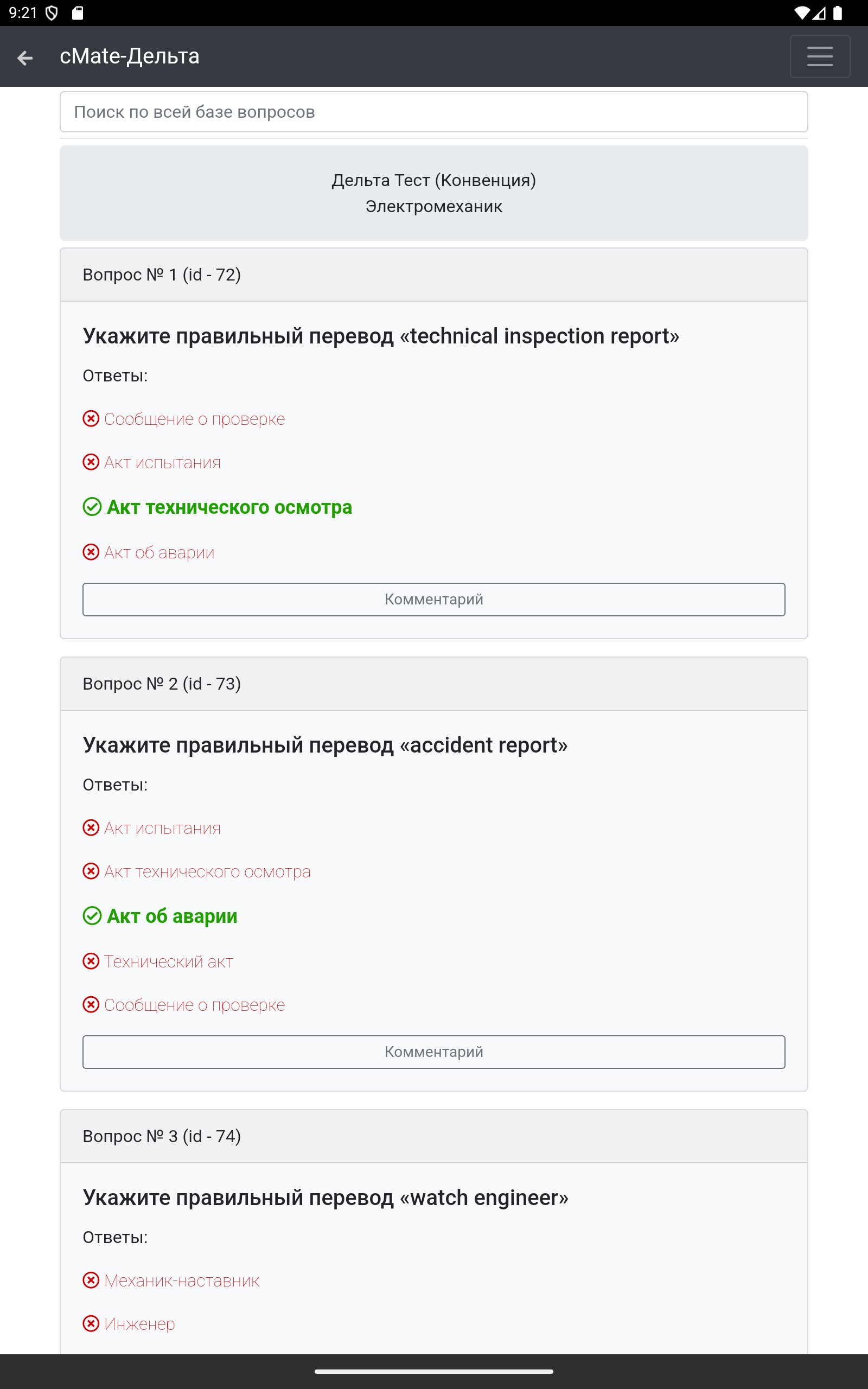Open the hamburger menu

point(819,56)
